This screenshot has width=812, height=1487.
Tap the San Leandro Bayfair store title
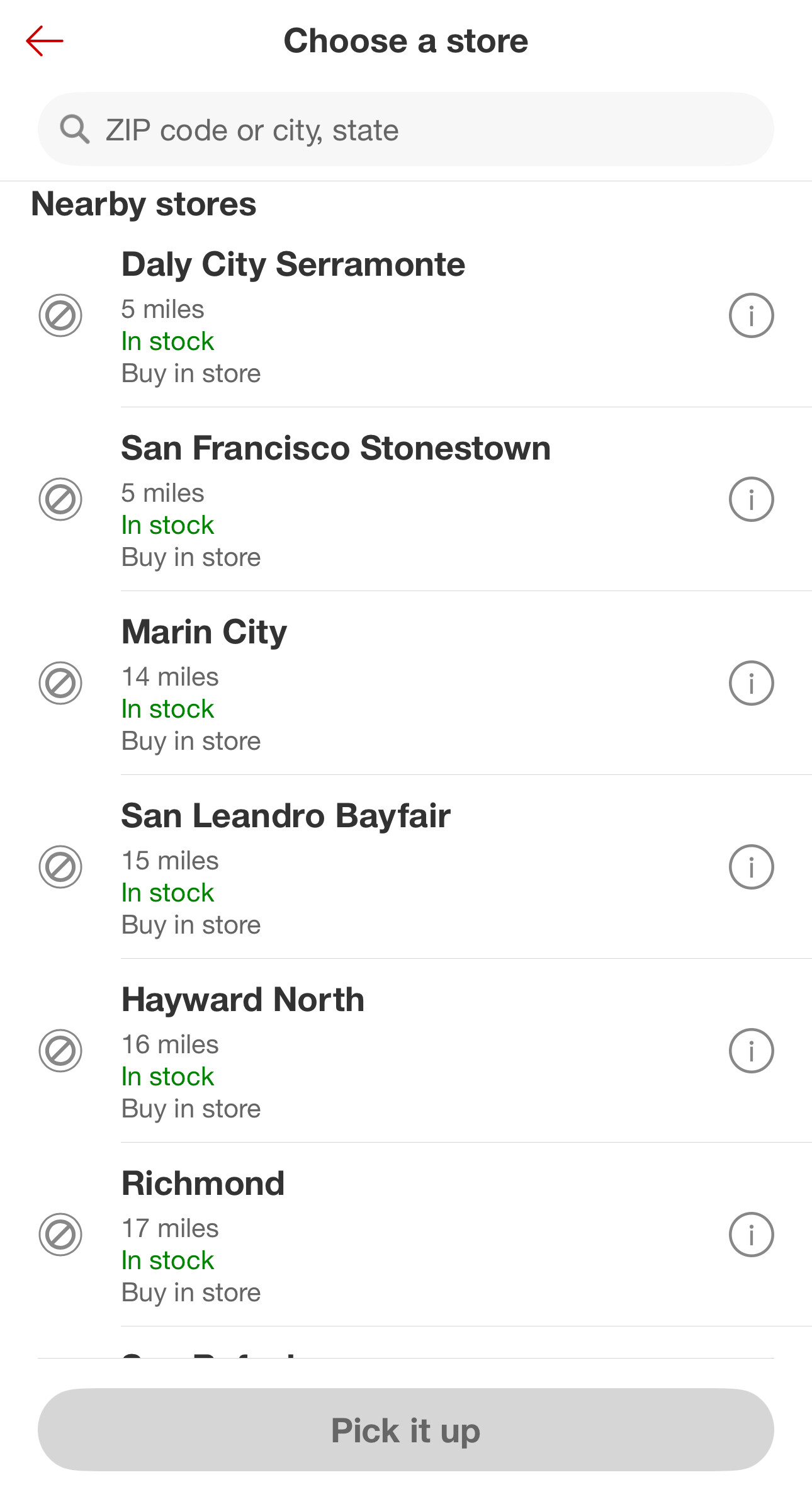(x=286, y=816)
